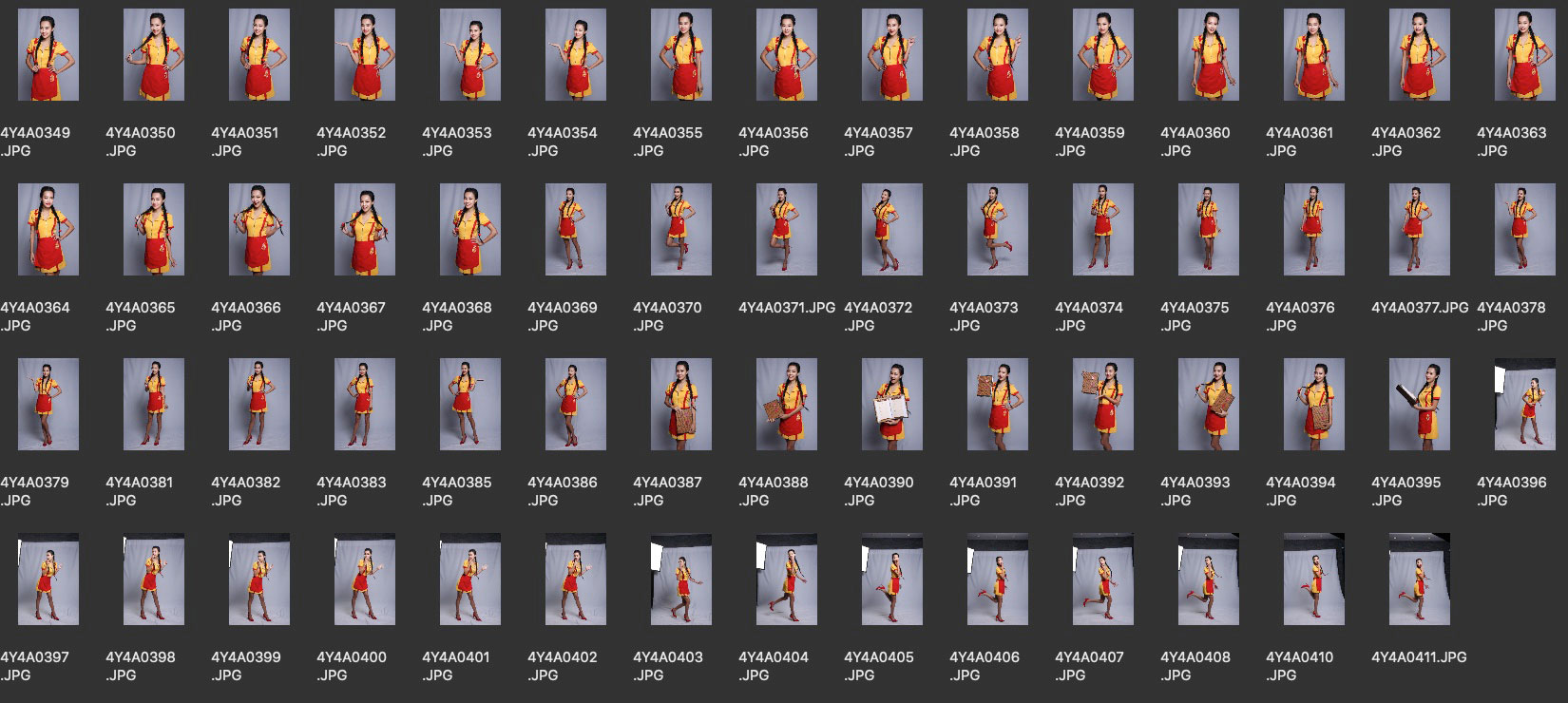Select photo thumbnail 4Y4A0363.JPG
This screenshot has width=1568, height=703.
click(x=1524, y=55)
